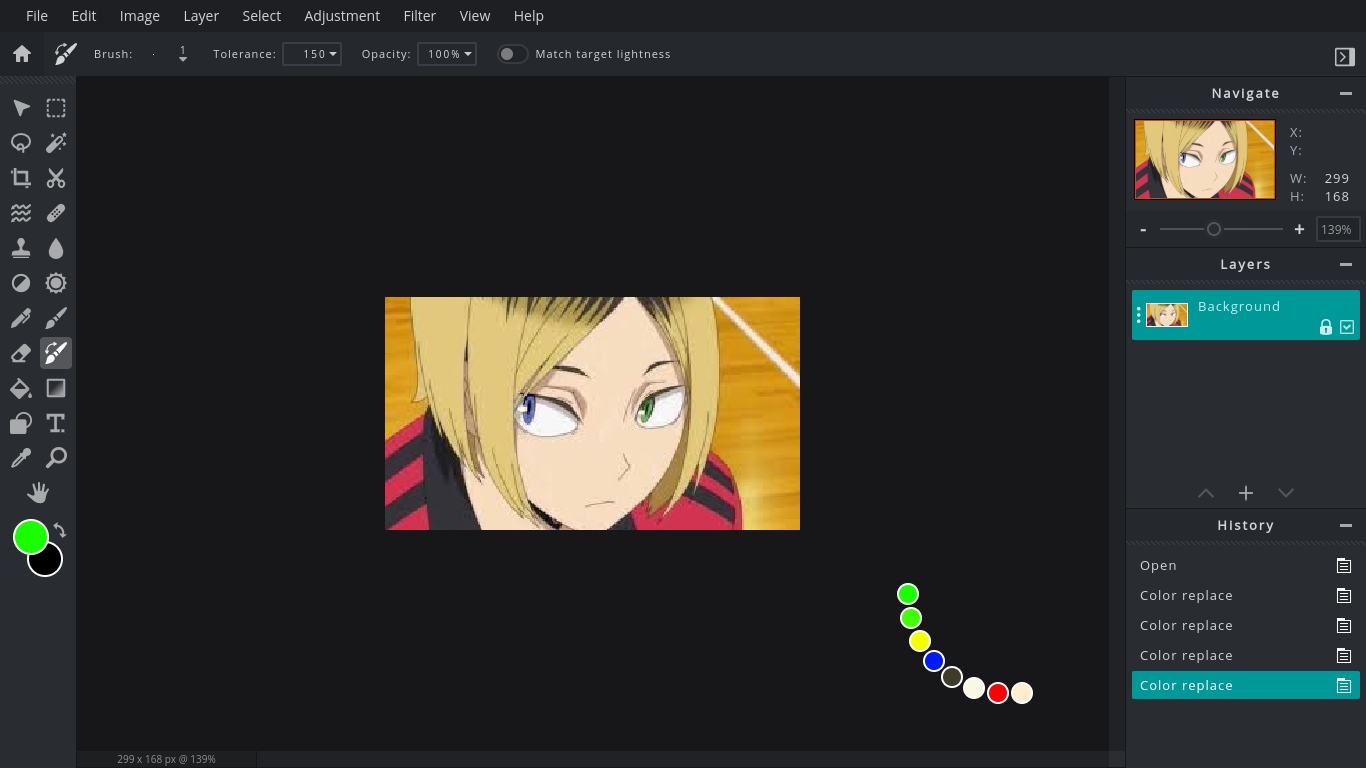Viewport: 1366px width, 768px height.
Task: Click the Navigate preview thumbnail
Action: pos(1205,160)
